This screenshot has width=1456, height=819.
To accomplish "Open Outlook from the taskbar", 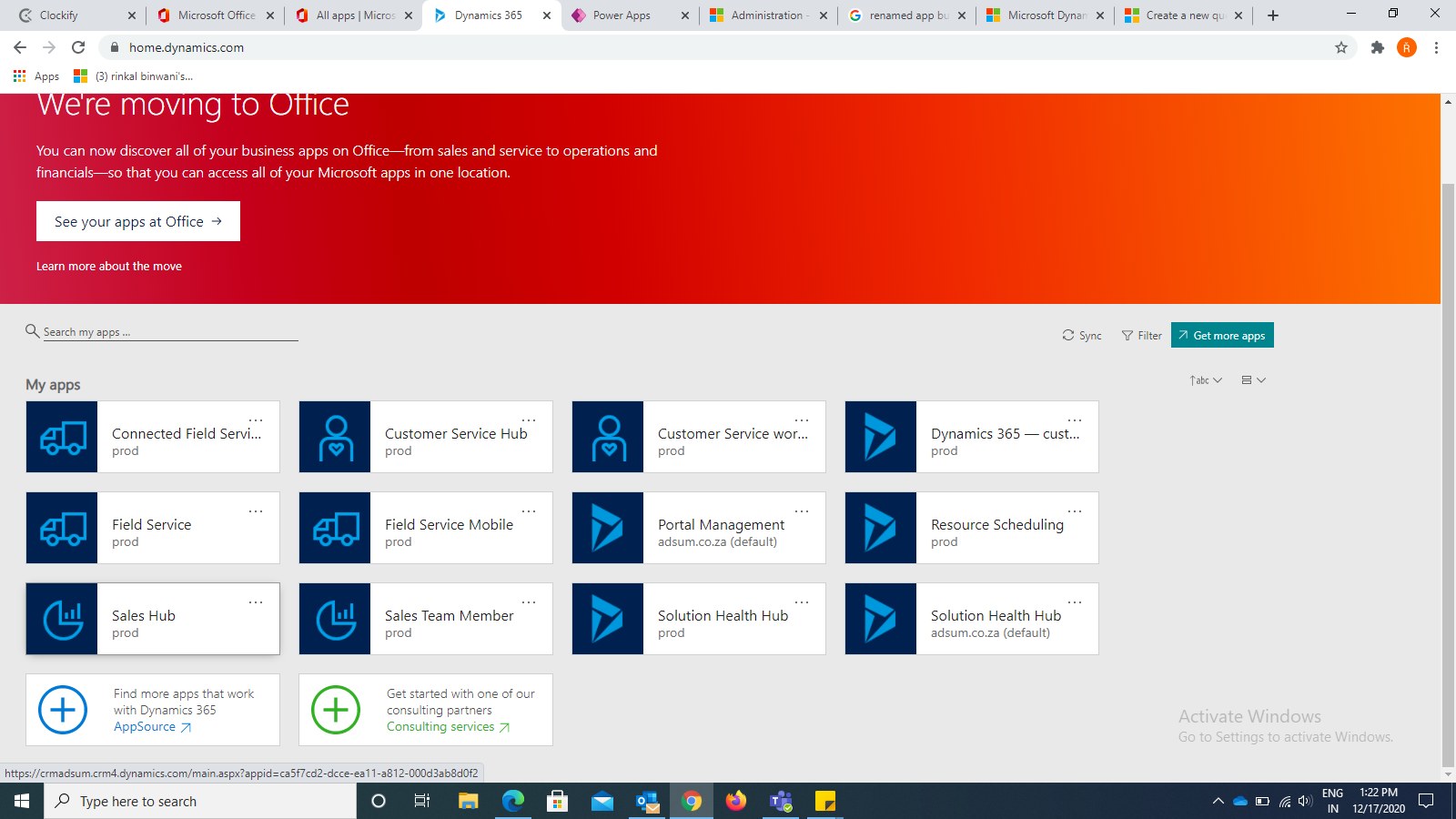I will [647, 801].
